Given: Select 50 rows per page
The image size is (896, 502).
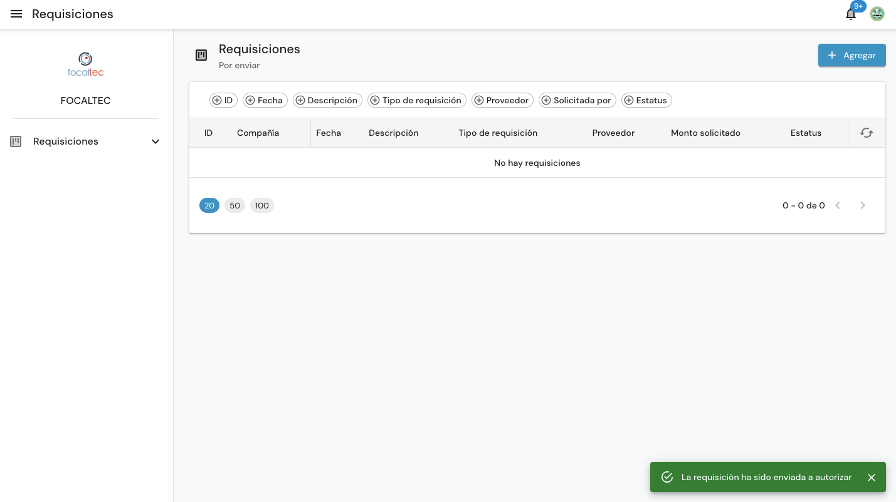Looking at the screenshot, I should [235, 205].
